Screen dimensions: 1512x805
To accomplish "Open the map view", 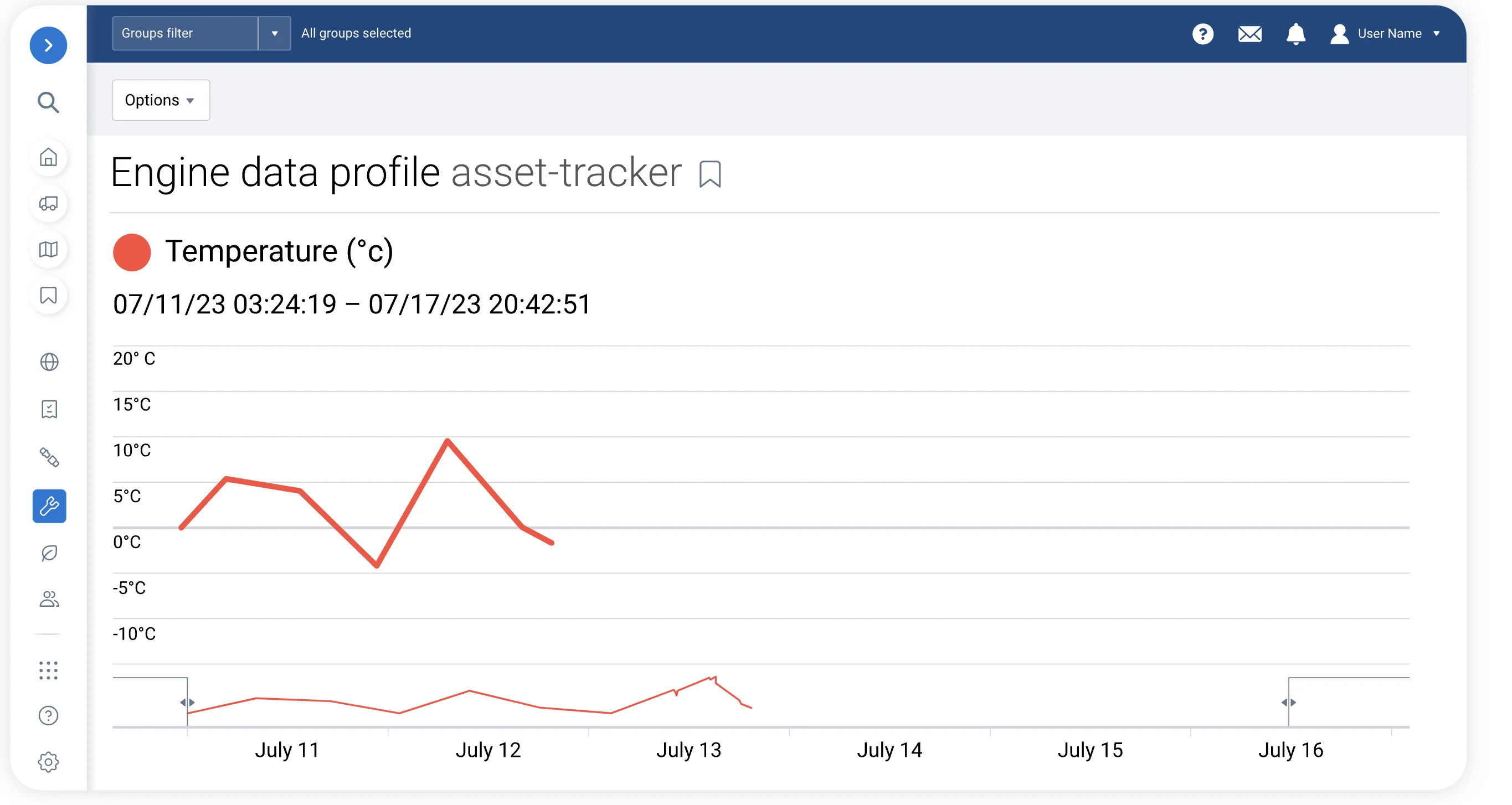I will 49,250.
